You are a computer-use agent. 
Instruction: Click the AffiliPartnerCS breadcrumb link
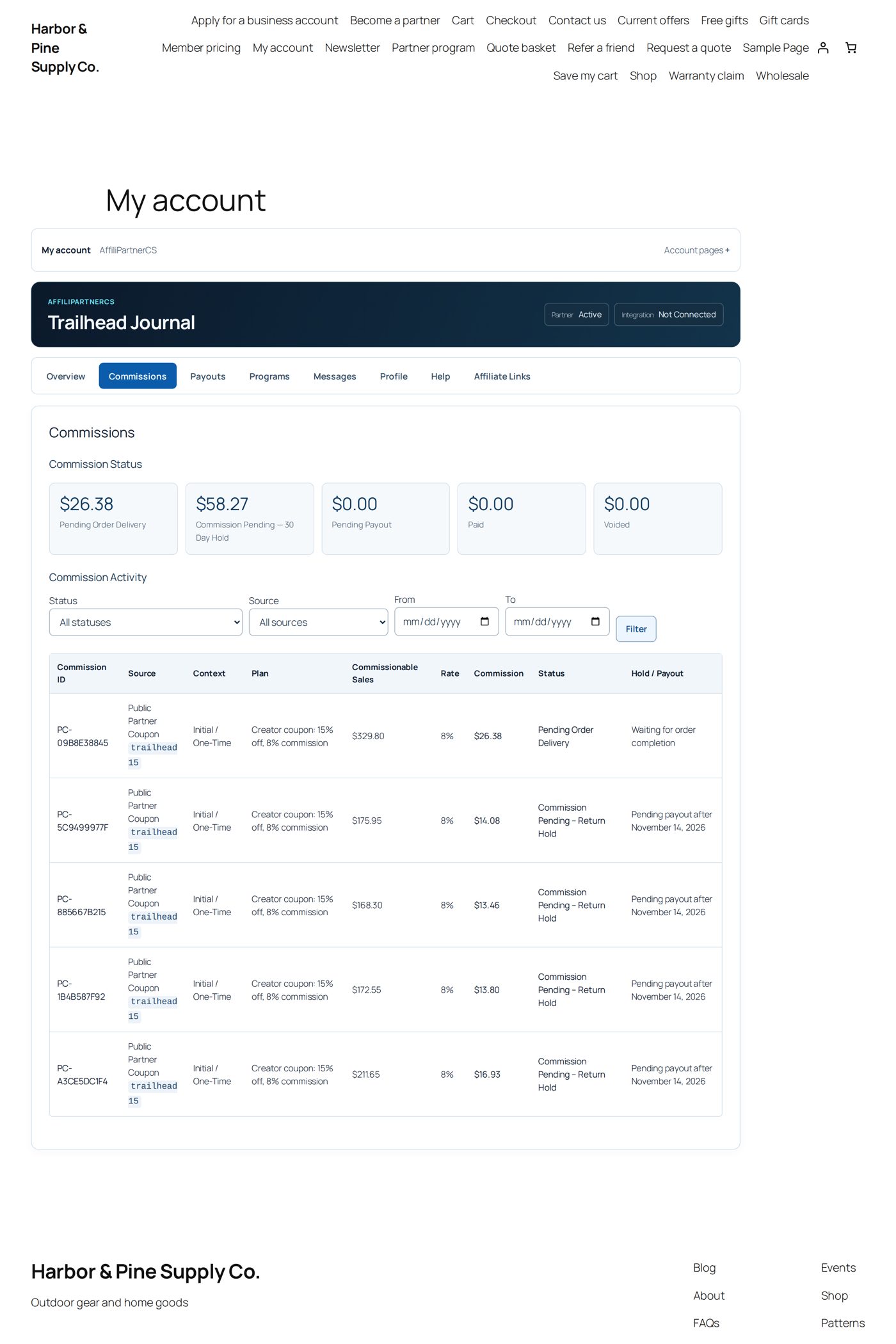tap(128, 250)
